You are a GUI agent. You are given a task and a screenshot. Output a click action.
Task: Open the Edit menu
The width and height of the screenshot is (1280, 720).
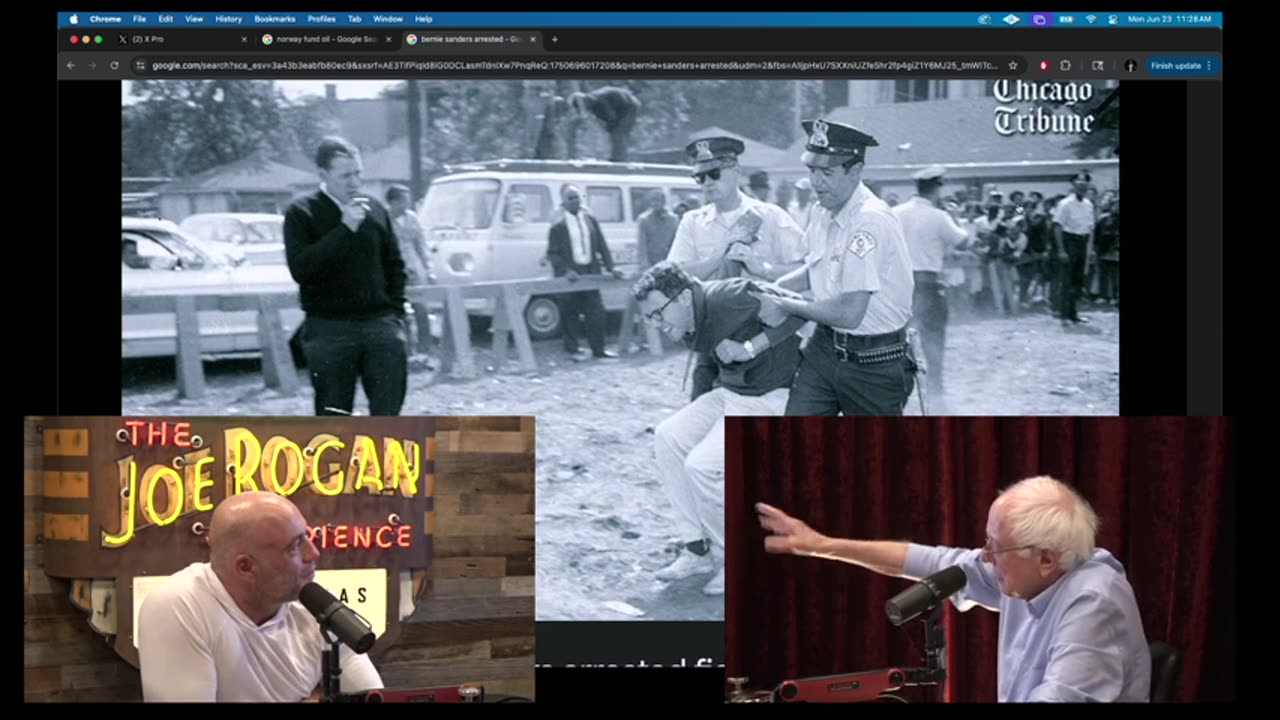click(165, 19)
